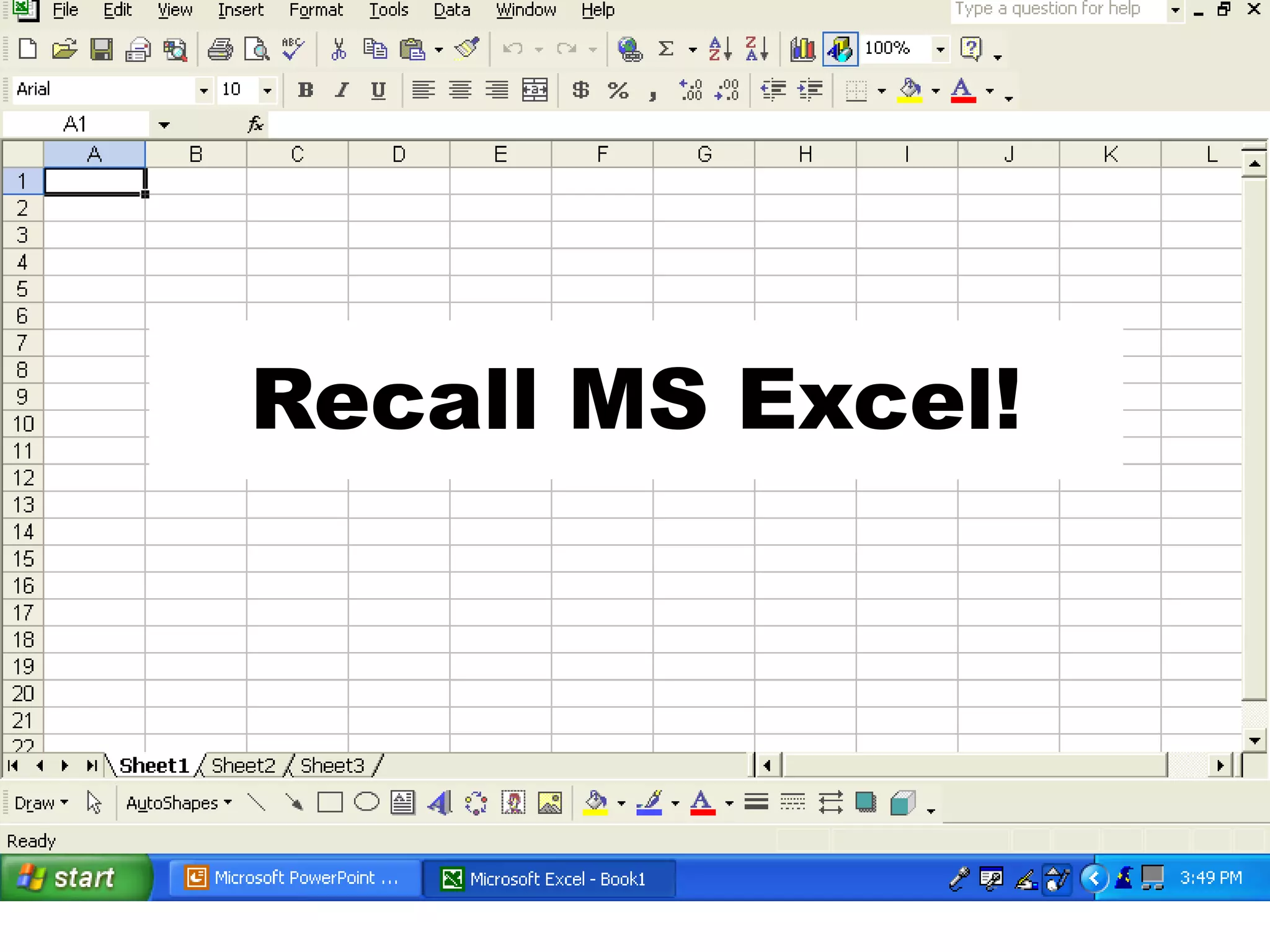This screenshot has width=1270, height=952.
Task: Launch the Chart Wizard
Action: 802,49
